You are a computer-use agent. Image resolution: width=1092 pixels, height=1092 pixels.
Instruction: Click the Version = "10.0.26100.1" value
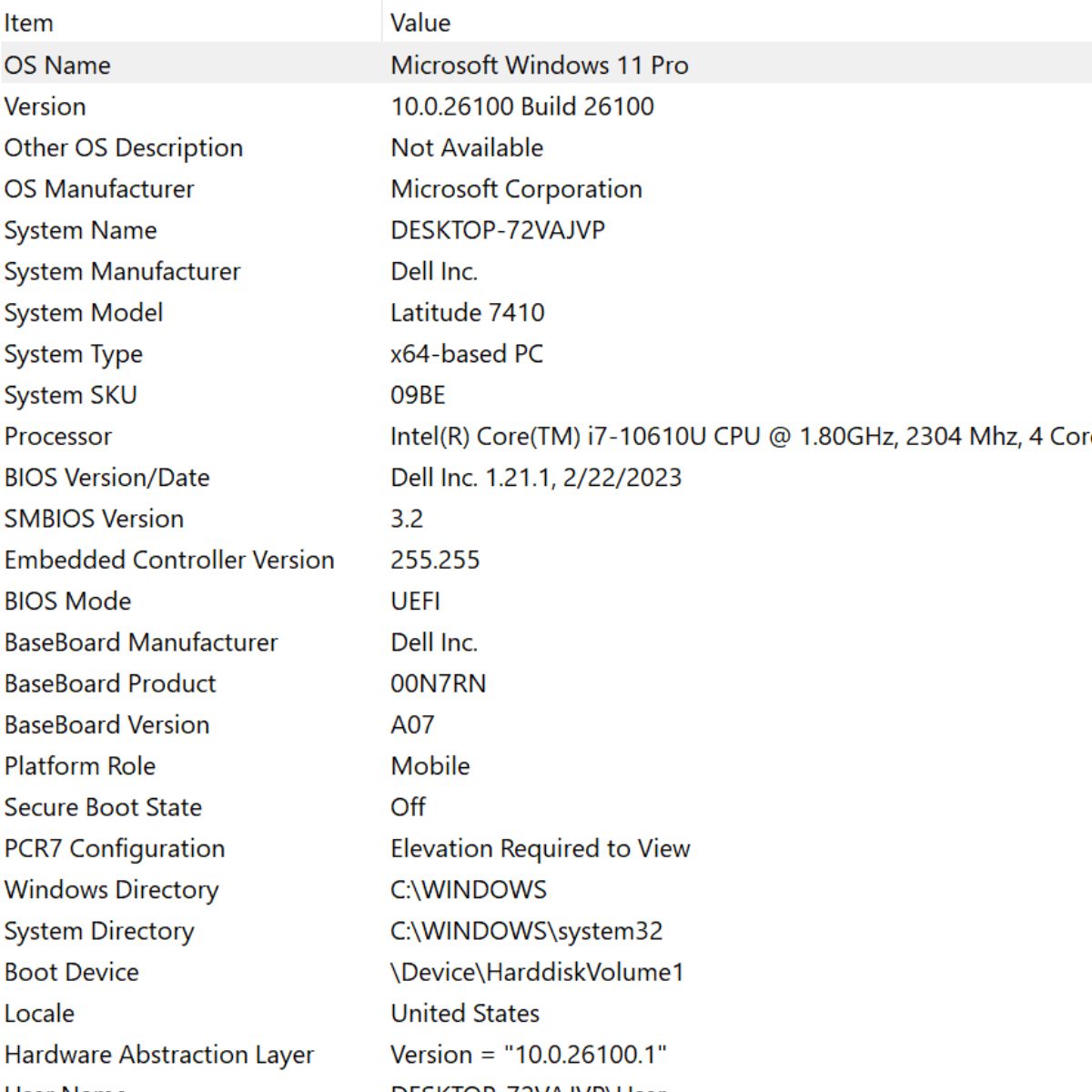point(529,1055)
